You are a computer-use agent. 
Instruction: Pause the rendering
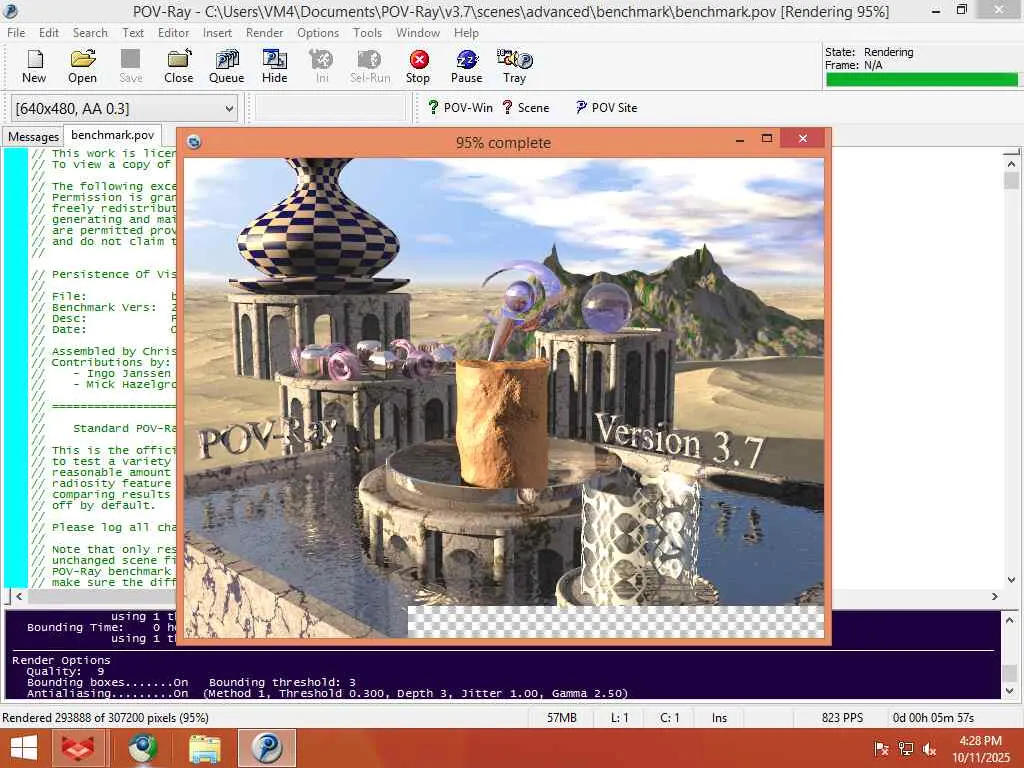466,67
